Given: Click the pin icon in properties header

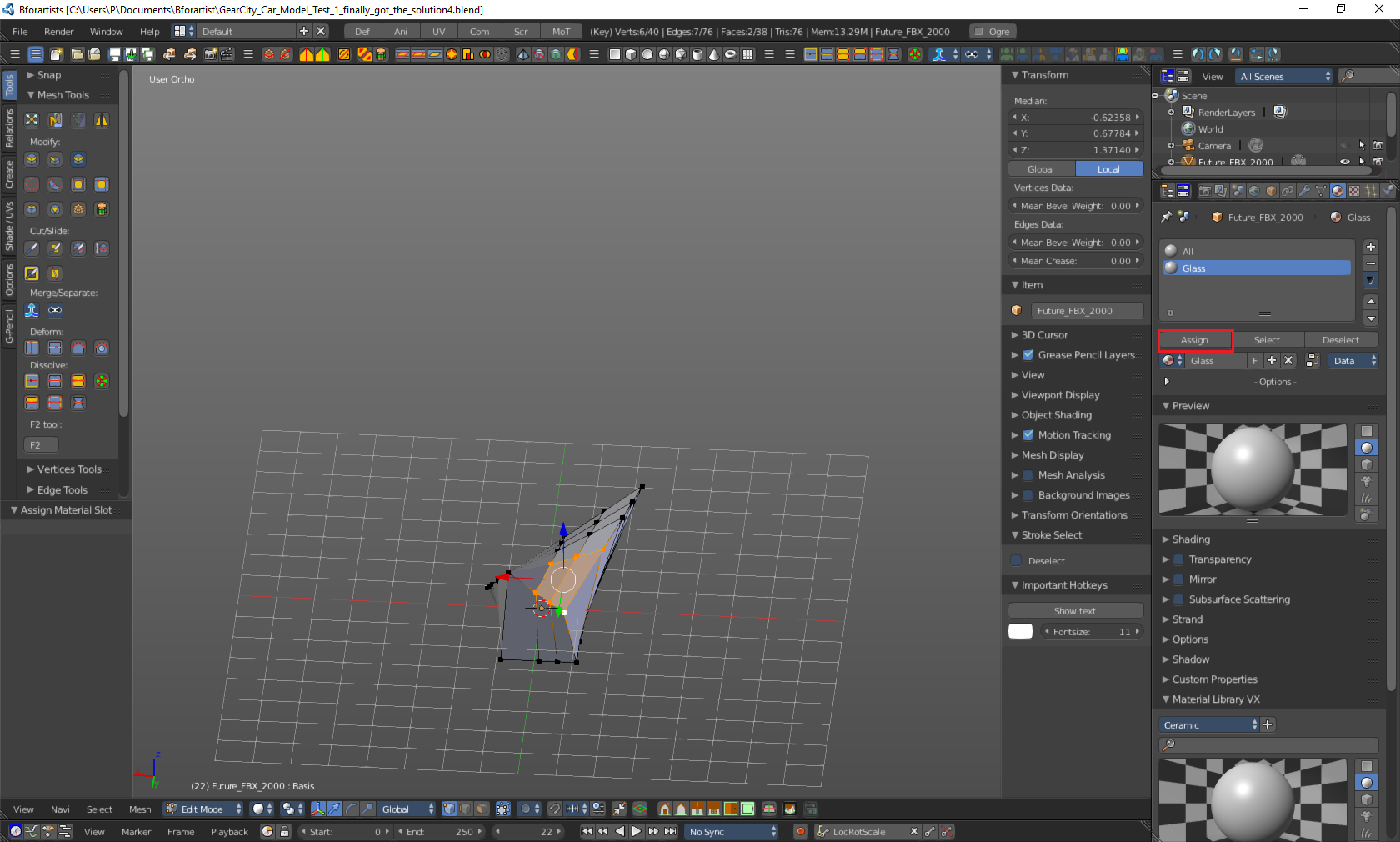Looking at the screenshot, I should click(1166, 217).
